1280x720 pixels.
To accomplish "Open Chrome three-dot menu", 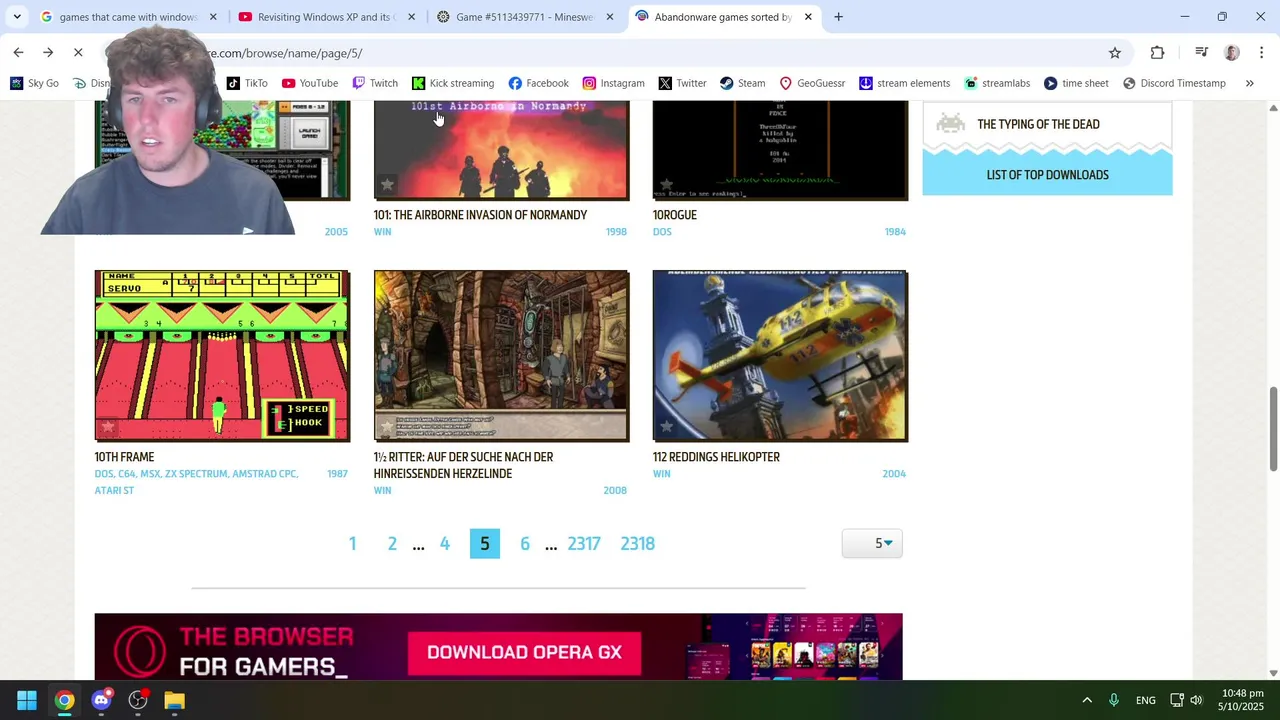I will coord(1261,53).
